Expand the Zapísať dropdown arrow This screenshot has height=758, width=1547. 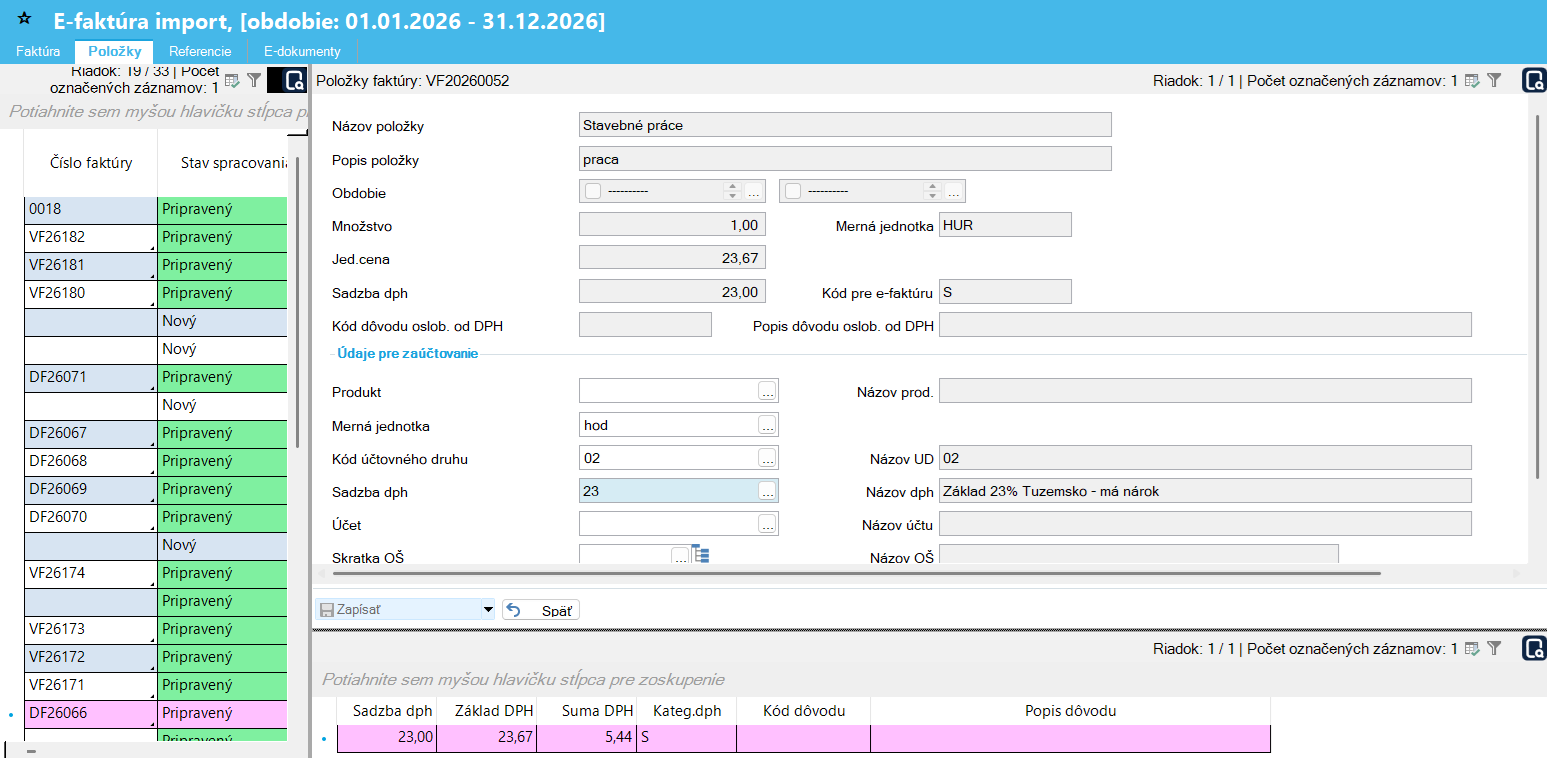tap(488, 609)
